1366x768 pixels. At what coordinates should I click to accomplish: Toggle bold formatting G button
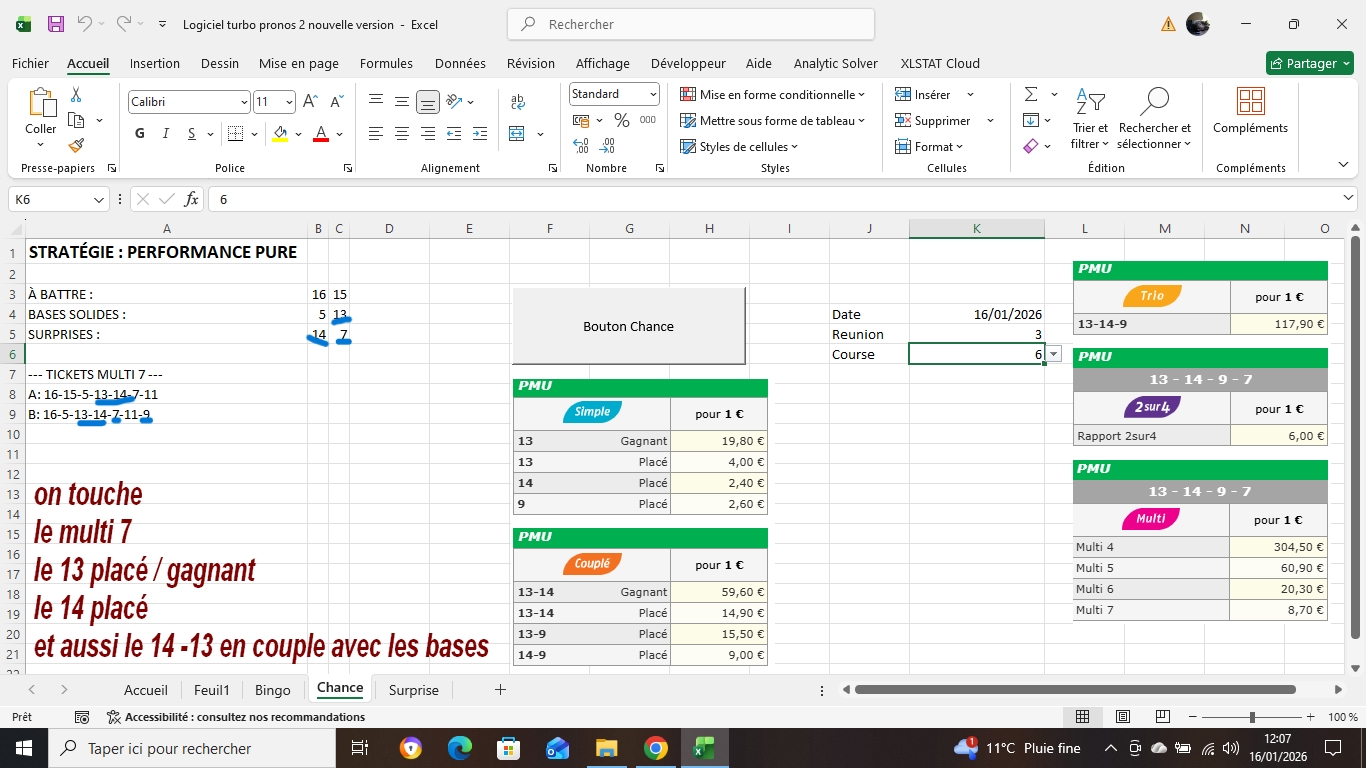[139, 134]
